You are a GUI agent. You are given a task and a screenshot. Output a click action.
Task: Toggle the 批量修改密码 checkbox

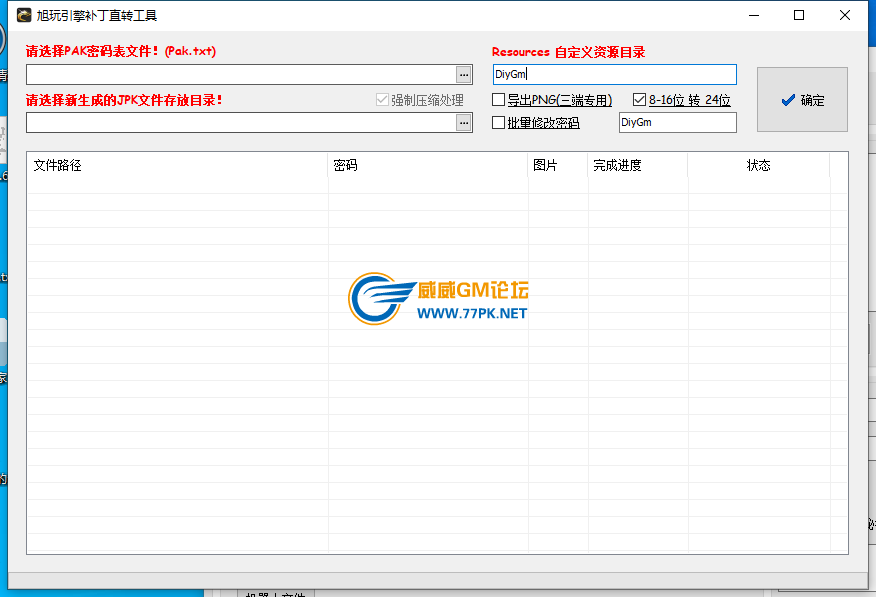(x=499, y=123)
